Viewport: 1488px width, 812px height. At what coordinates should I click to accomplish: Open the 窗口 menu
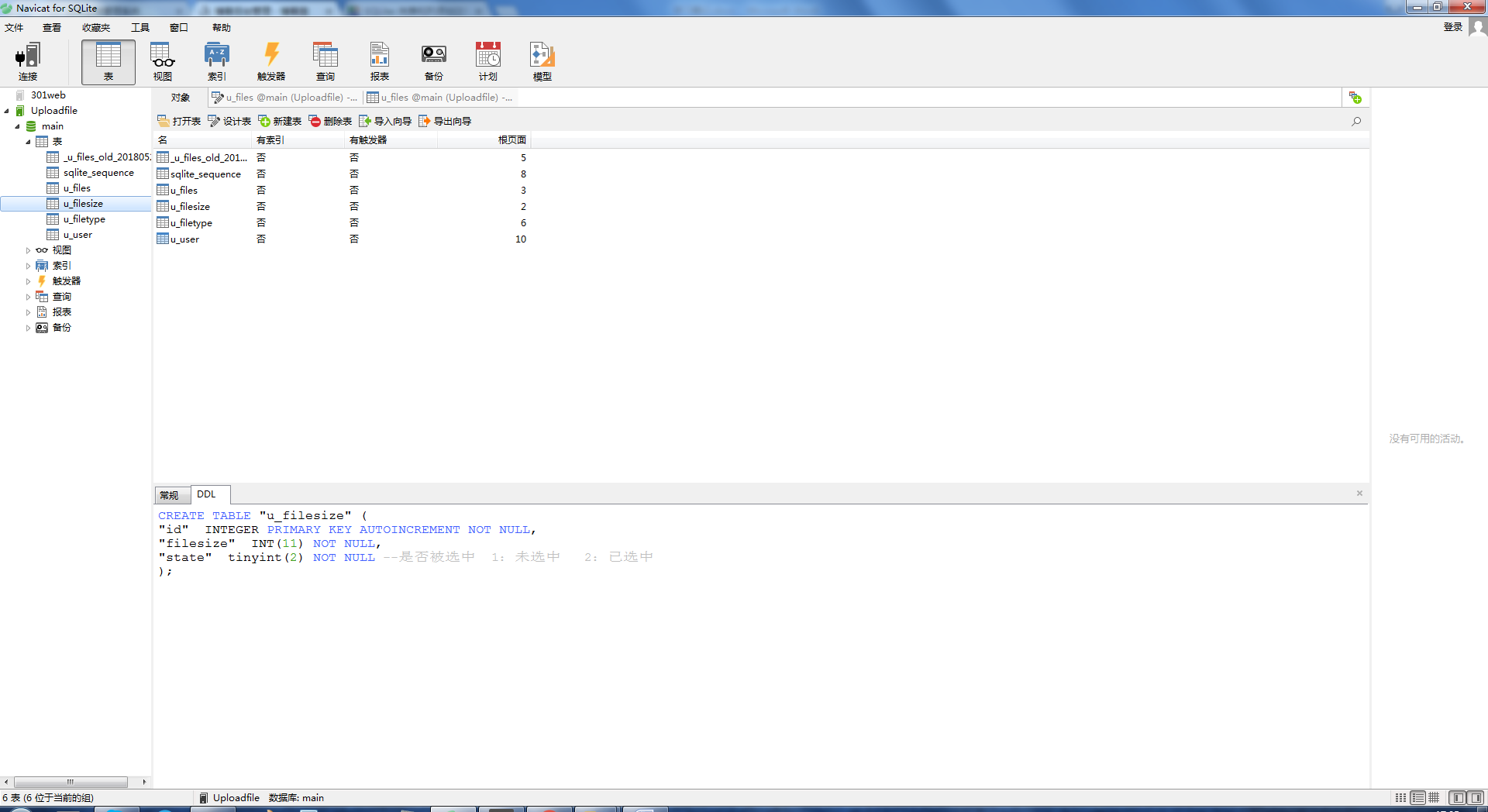179,28
